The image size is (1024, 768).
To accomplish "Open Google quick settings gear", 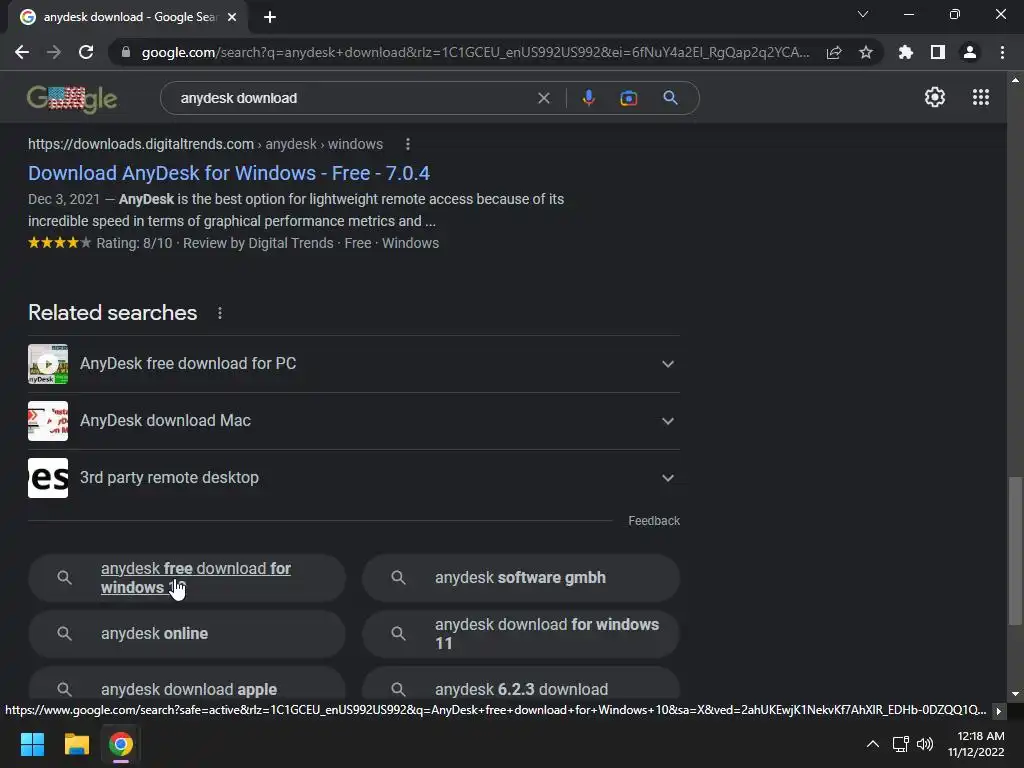I will 935,97.
